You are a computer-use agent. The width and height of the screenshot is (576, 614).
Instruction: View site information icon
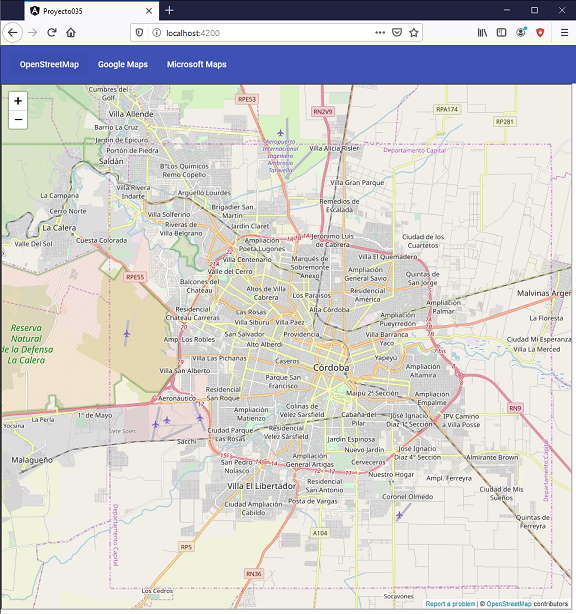tap(157, 33)
